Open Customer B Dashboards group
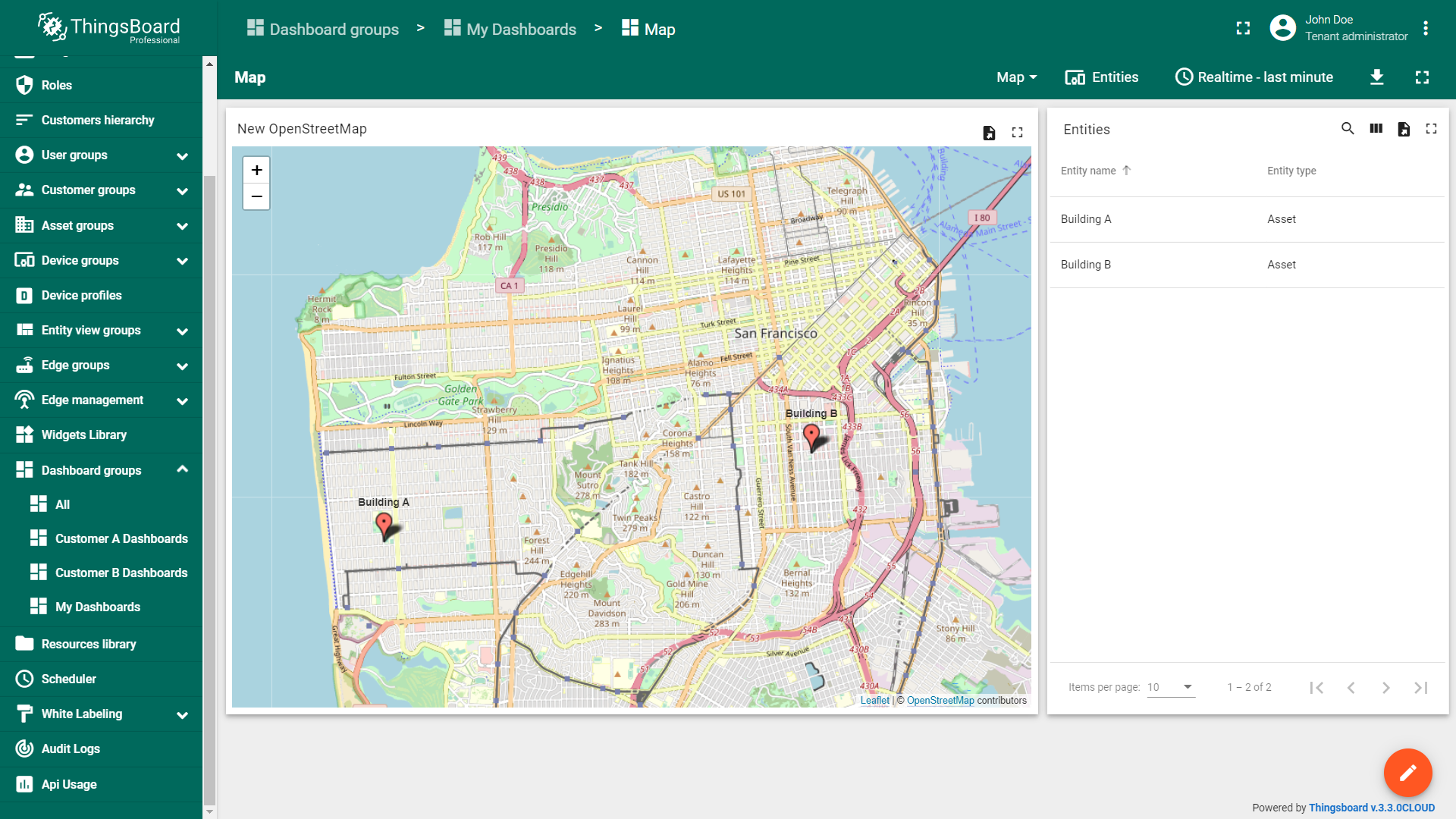 (102, 573)
